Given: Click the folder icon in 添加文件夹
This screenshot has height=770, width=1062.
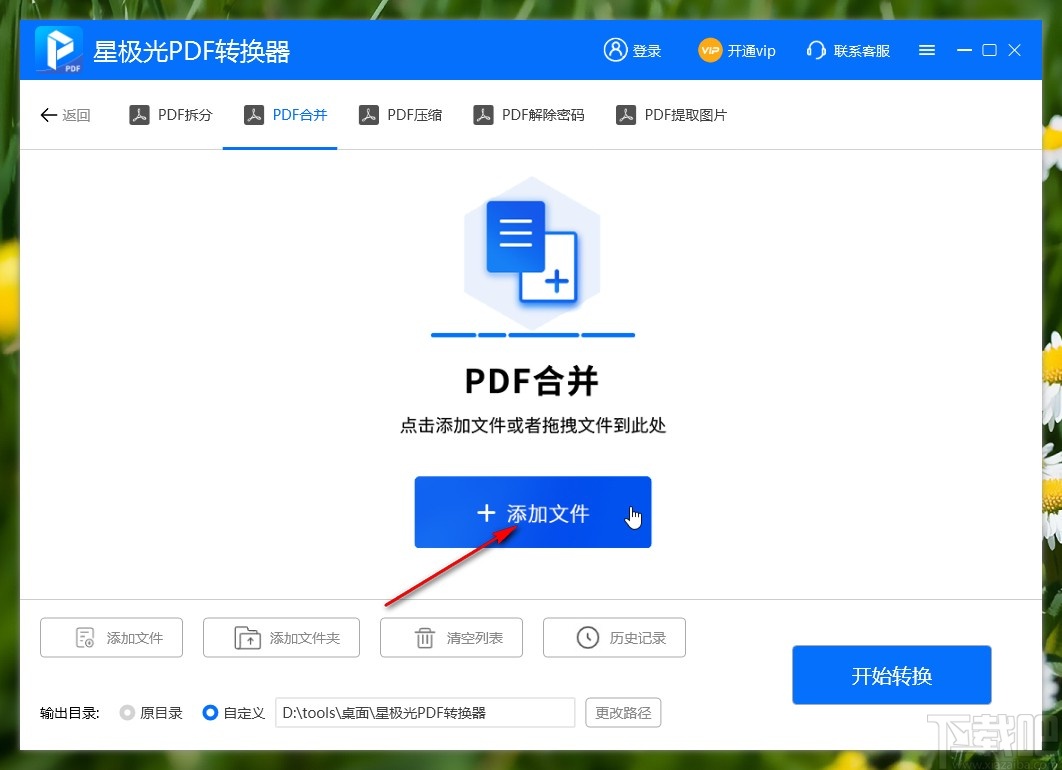Looking at the screenshot, I should 247,638.
